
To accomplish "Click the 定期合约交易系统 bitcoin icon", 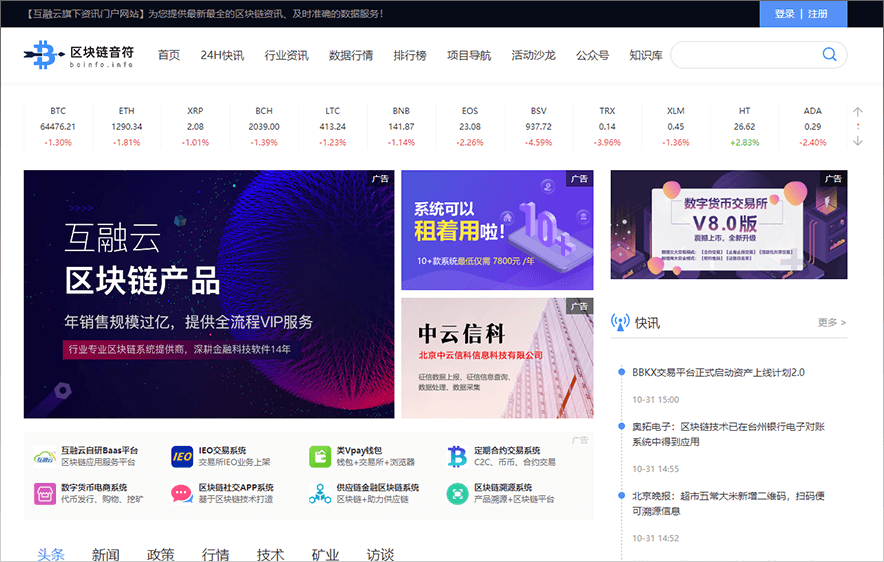I will 457,457.
